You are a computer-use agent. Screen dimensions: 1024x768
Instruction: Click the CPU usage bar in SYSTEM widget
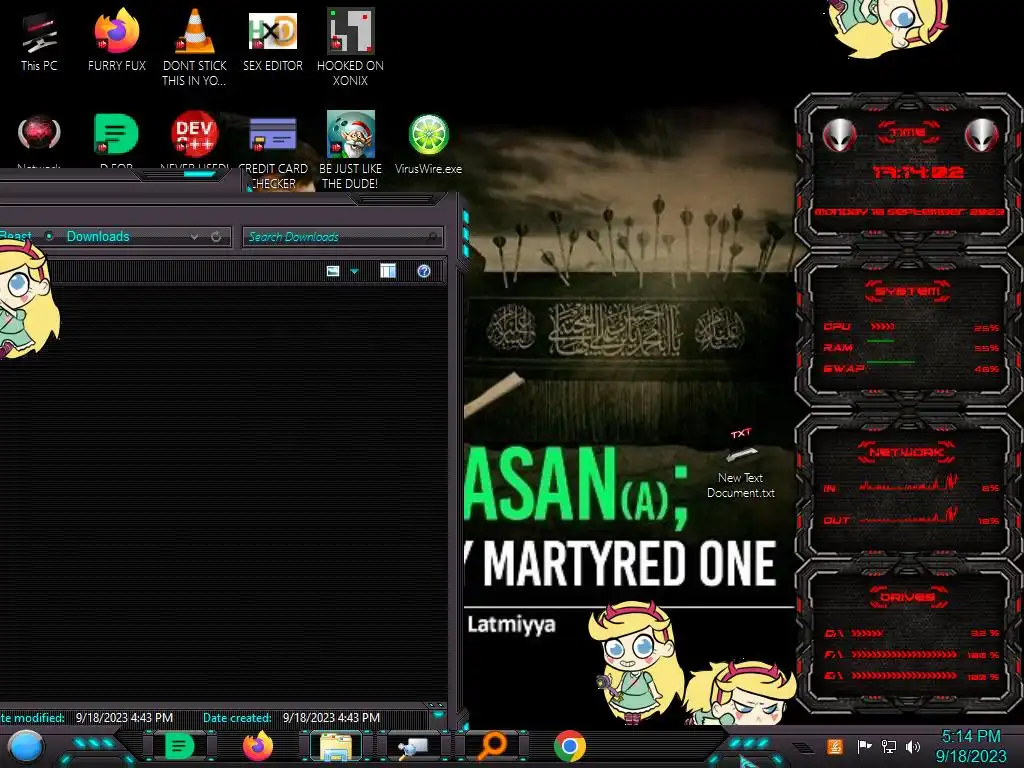tap(883, 327)
